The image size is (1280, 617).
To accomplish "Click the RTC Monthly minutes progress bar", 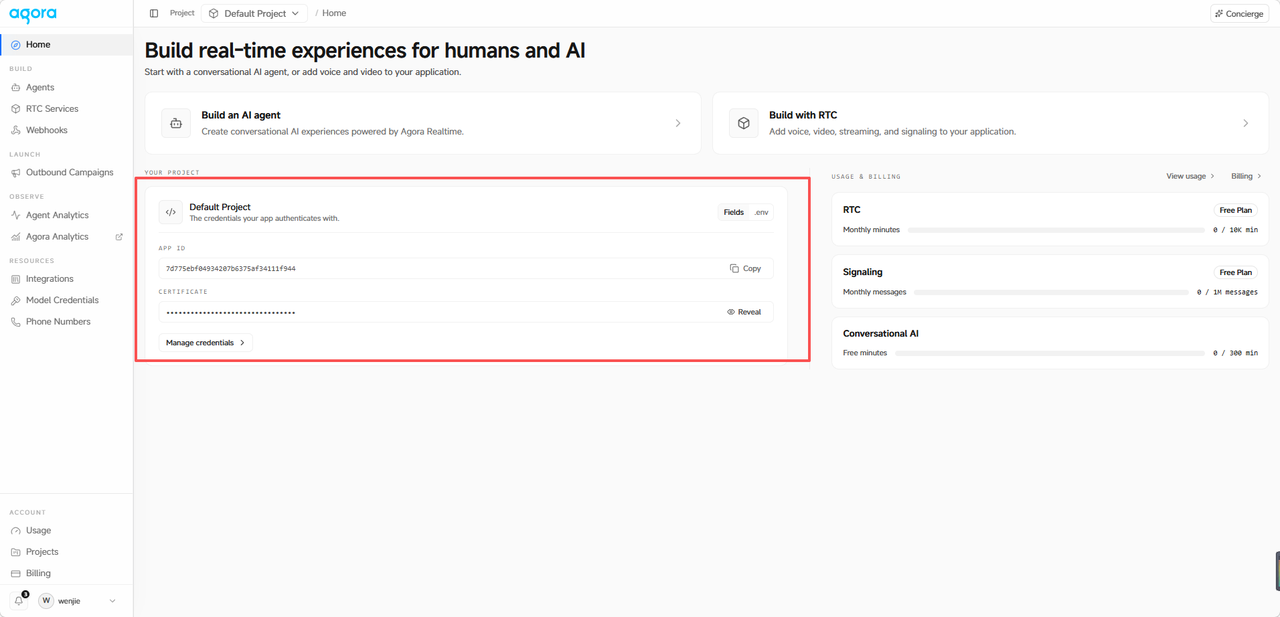I will coord(1055,230).
